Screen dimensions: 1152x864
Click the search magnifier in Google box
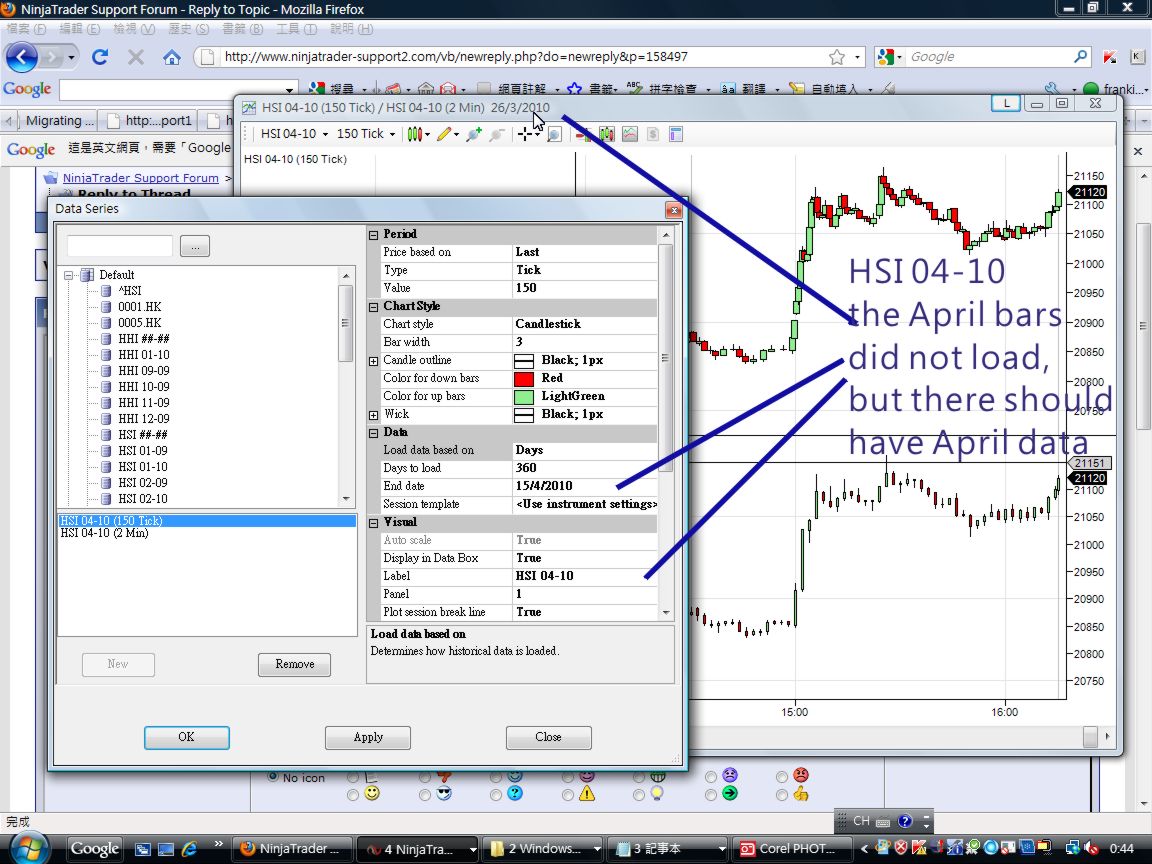coord(1080,57)
